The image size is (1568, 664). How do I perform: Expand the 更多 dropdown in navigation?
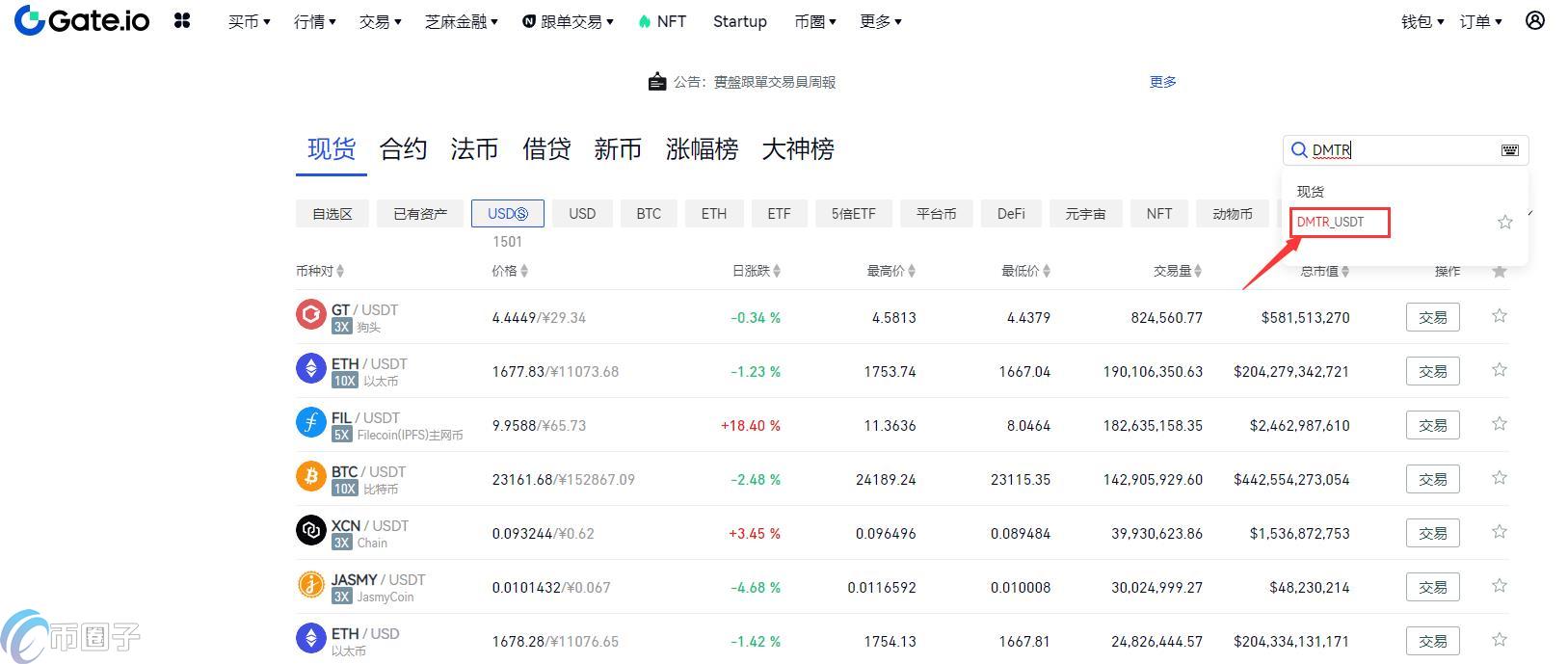880,21
